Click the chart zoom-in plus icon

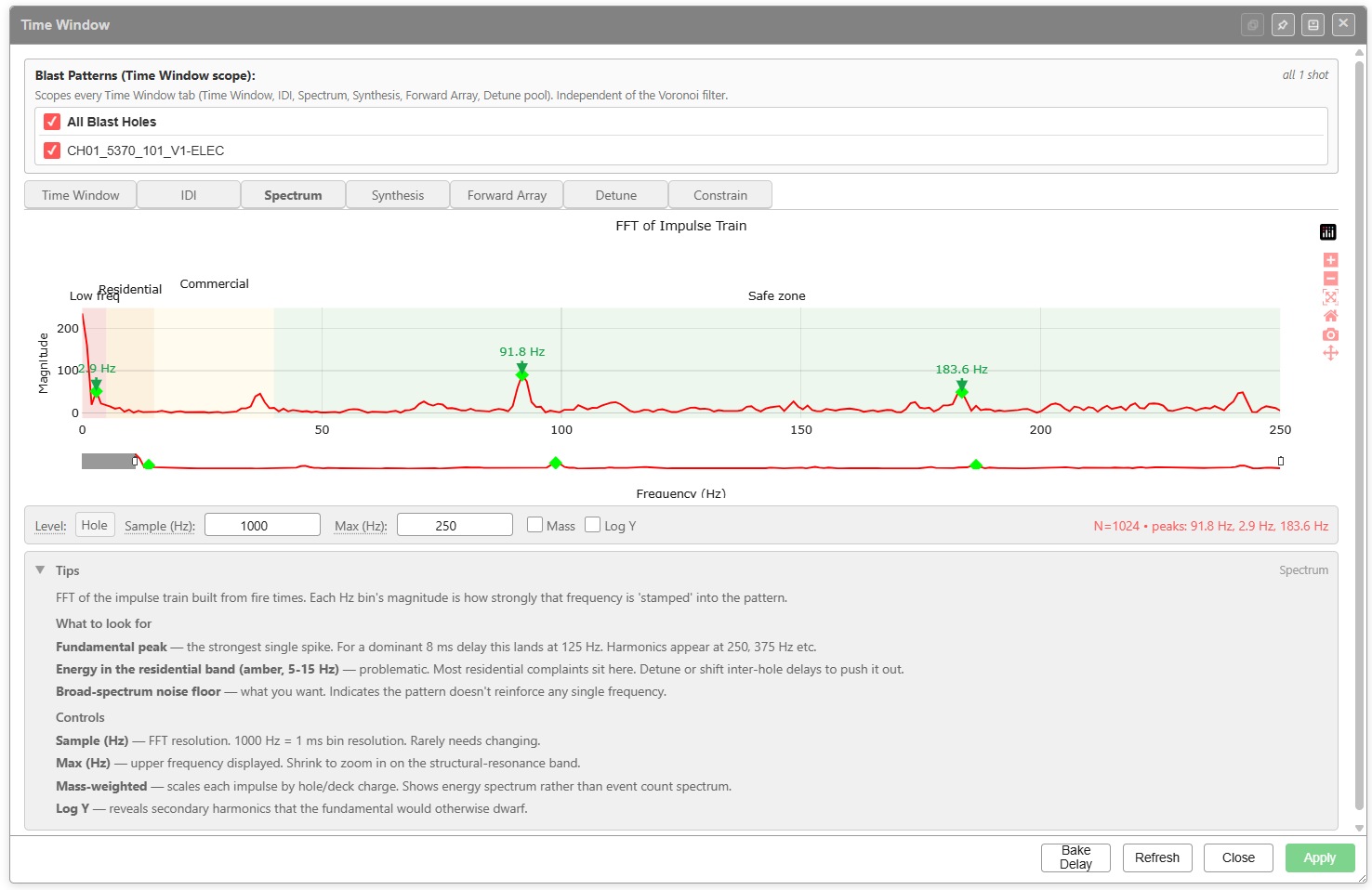pos(1330,260)
